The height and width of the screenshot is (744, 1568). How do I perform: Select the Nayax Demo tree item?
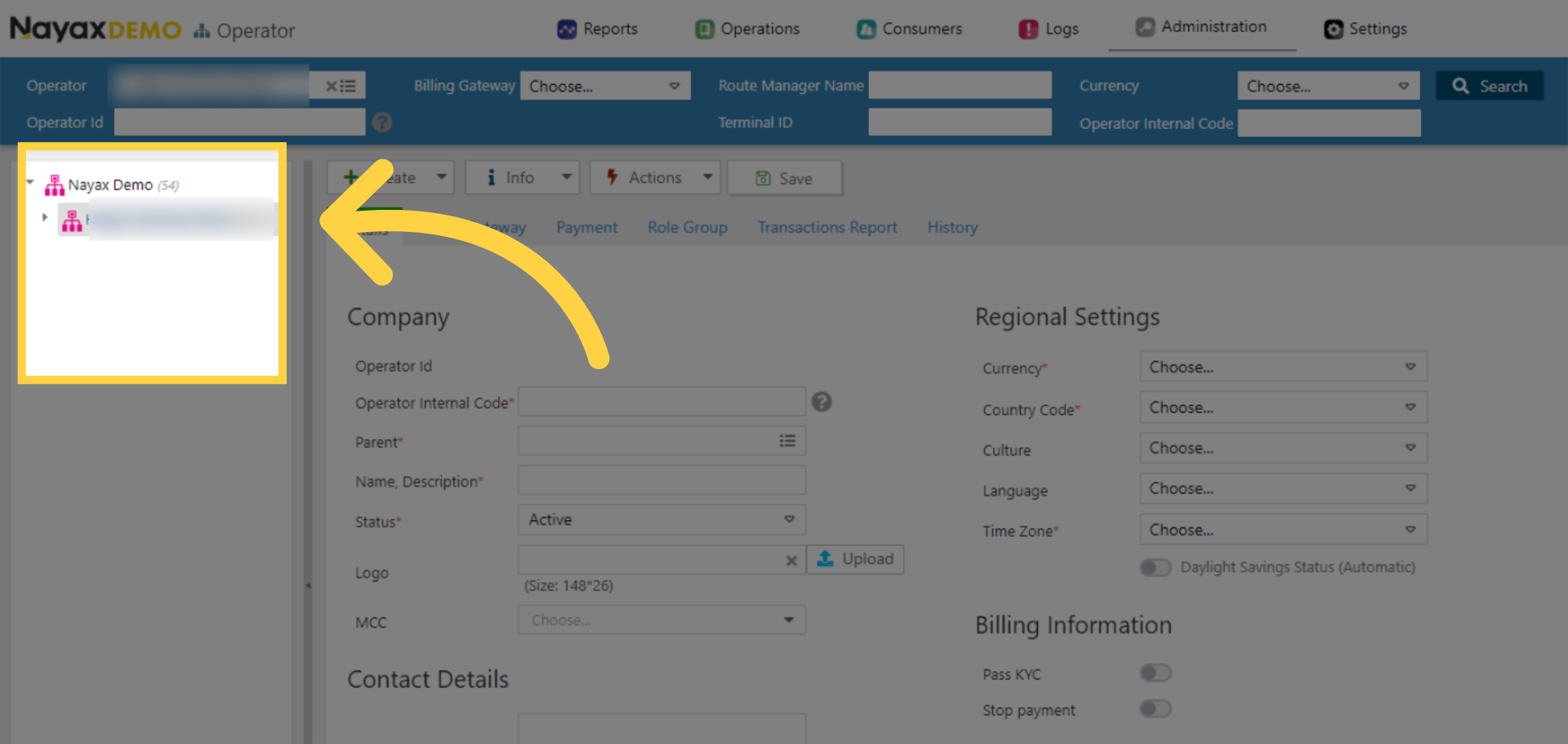(110, 185)
